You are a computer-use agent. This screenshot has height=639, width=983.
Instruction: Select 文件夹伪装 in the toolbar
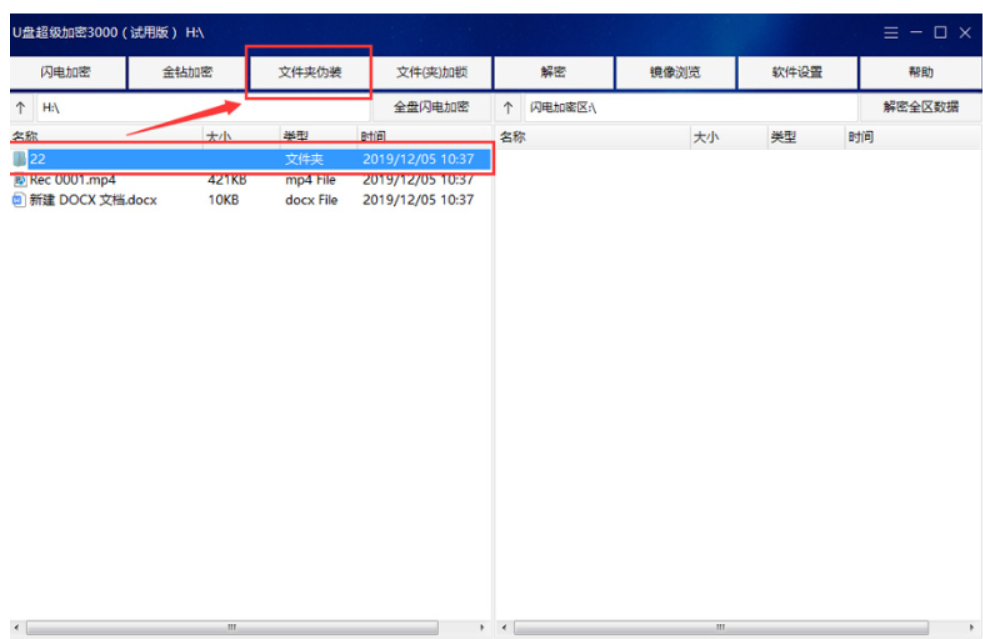pyautogui.click(x=309, y=73)
